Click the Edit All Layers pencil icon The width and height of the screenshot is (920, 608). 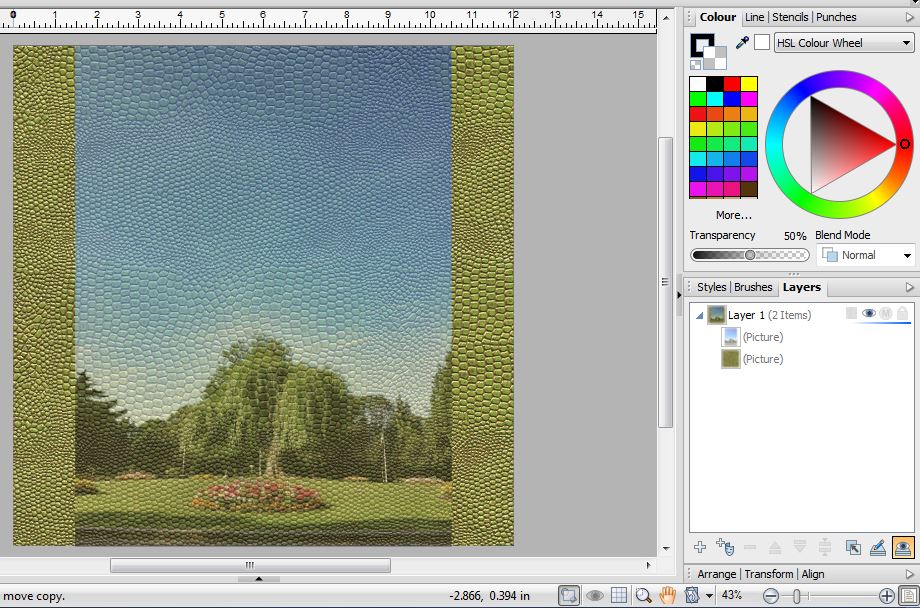[877, 547]
